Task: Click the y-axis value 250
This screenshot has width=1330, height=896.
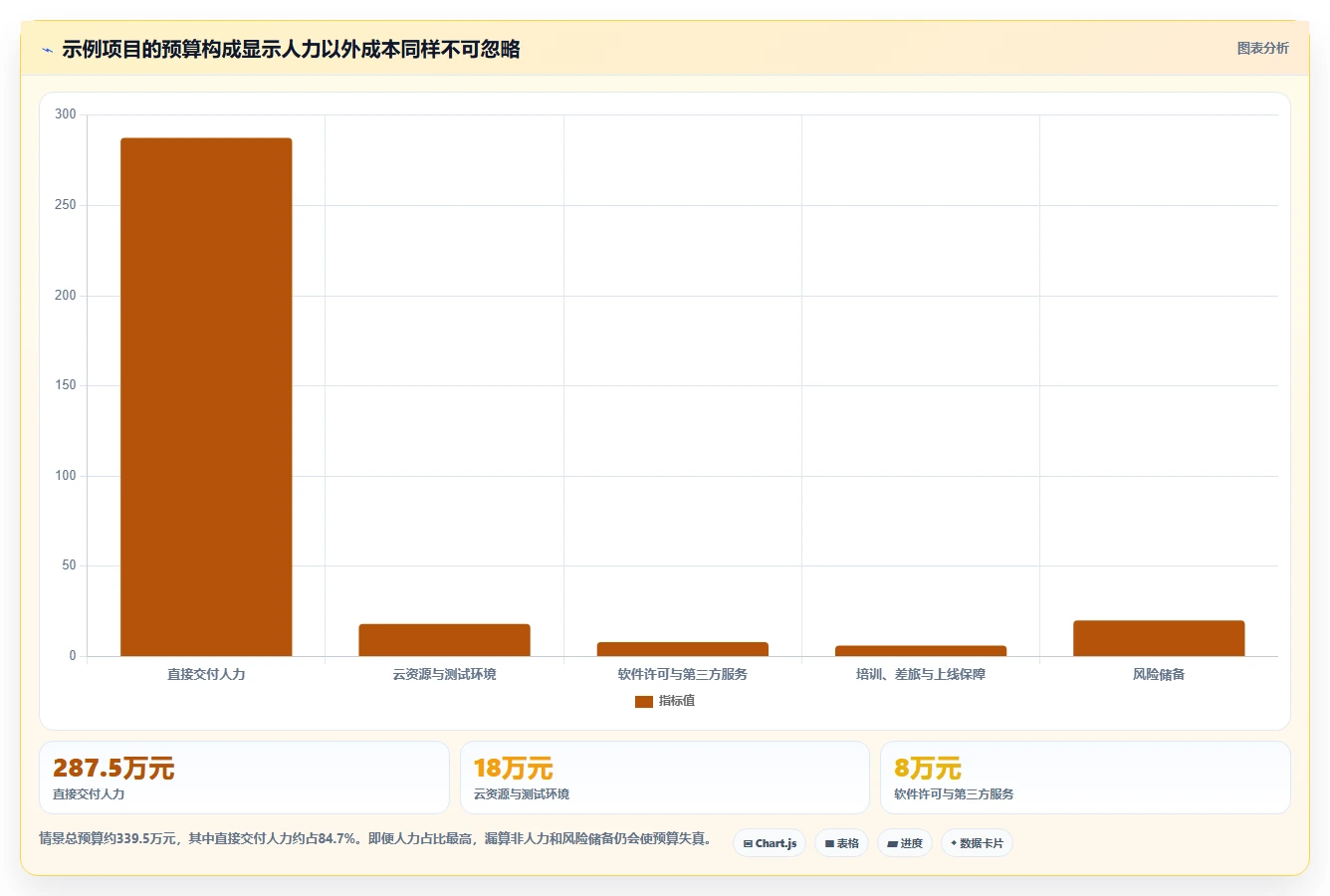Action: click(66, 205)
